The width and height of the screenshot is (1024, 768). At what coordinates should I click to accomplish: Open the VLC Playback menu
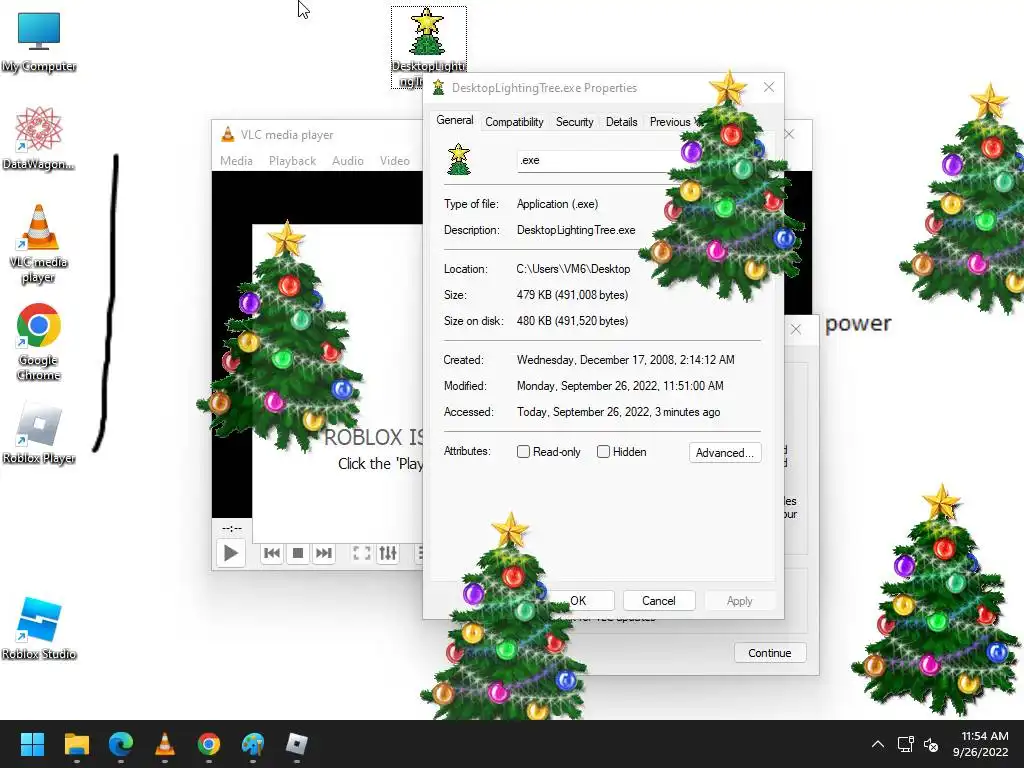tap(292, 161)
